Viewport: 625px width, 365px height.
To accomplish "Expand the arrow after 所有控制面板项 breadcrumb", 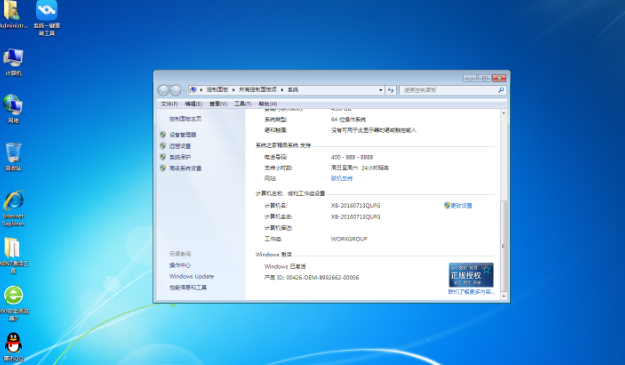I will (x=282, y=90).
